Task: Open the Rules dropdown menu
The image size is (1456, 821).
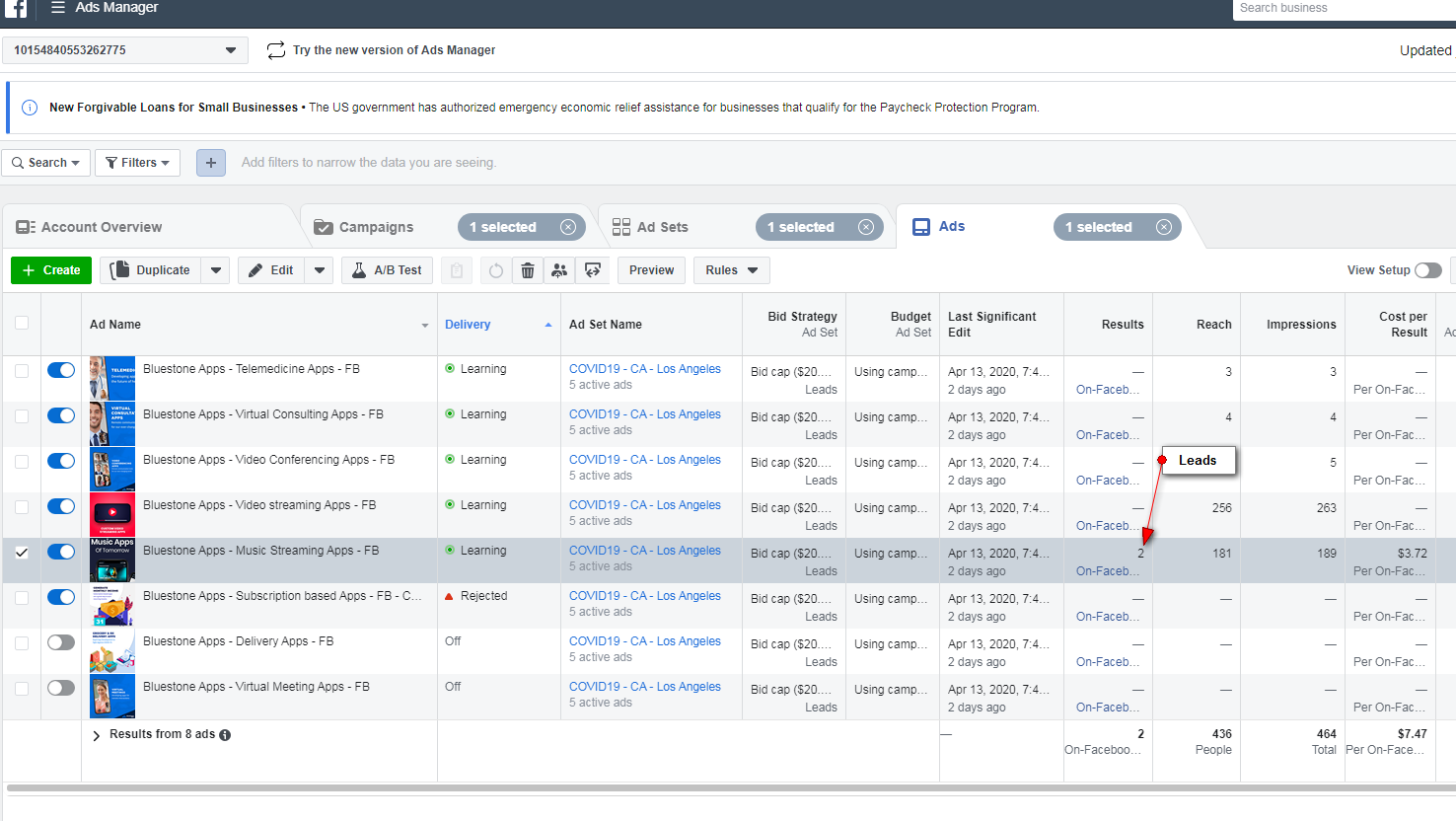Action: point(731,270)
